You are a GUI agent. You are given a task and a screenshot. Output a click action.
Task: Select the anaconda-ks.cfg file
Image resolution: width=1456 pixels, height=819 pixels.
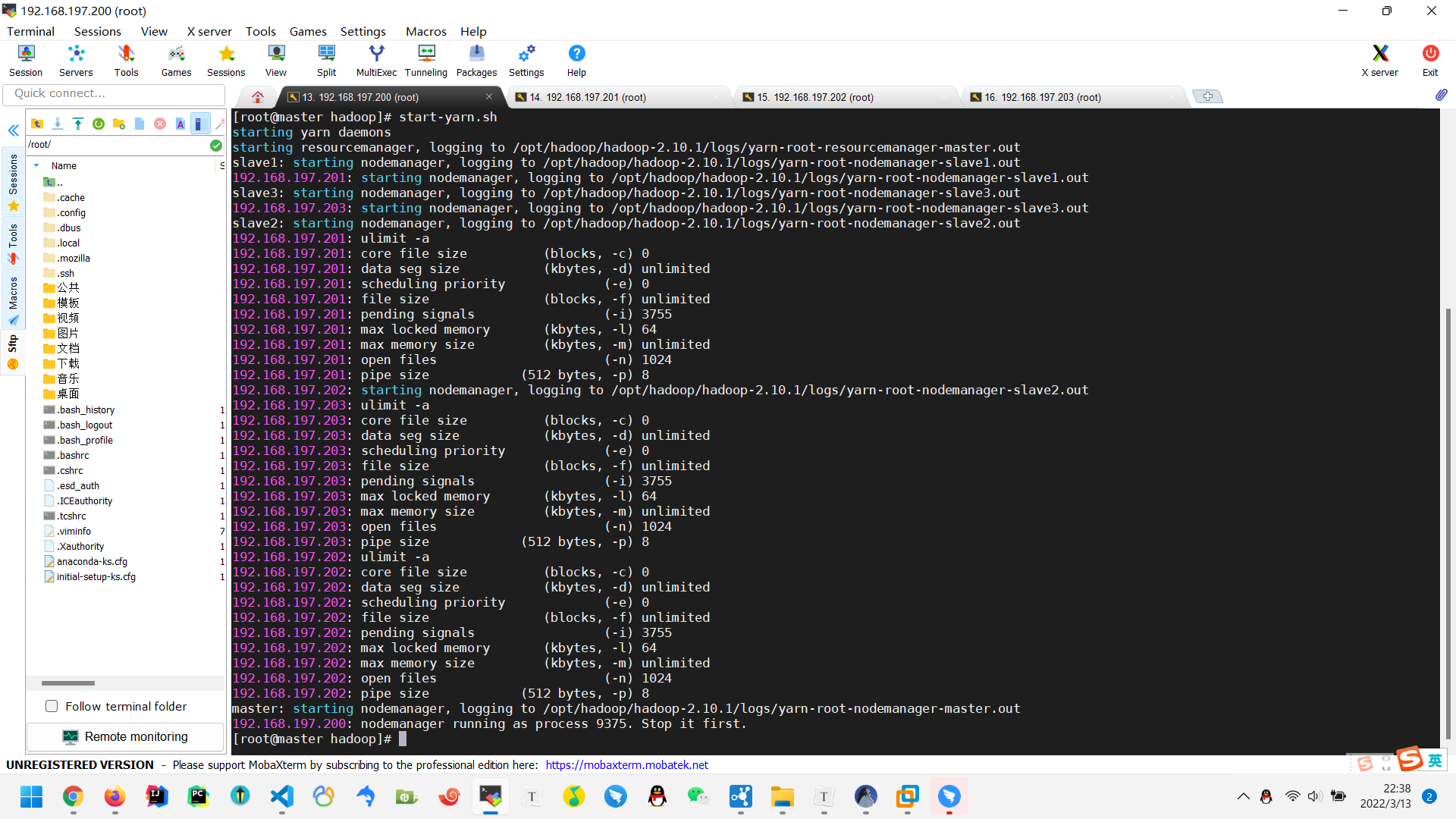pyautogui.click(x=92, y=561)
